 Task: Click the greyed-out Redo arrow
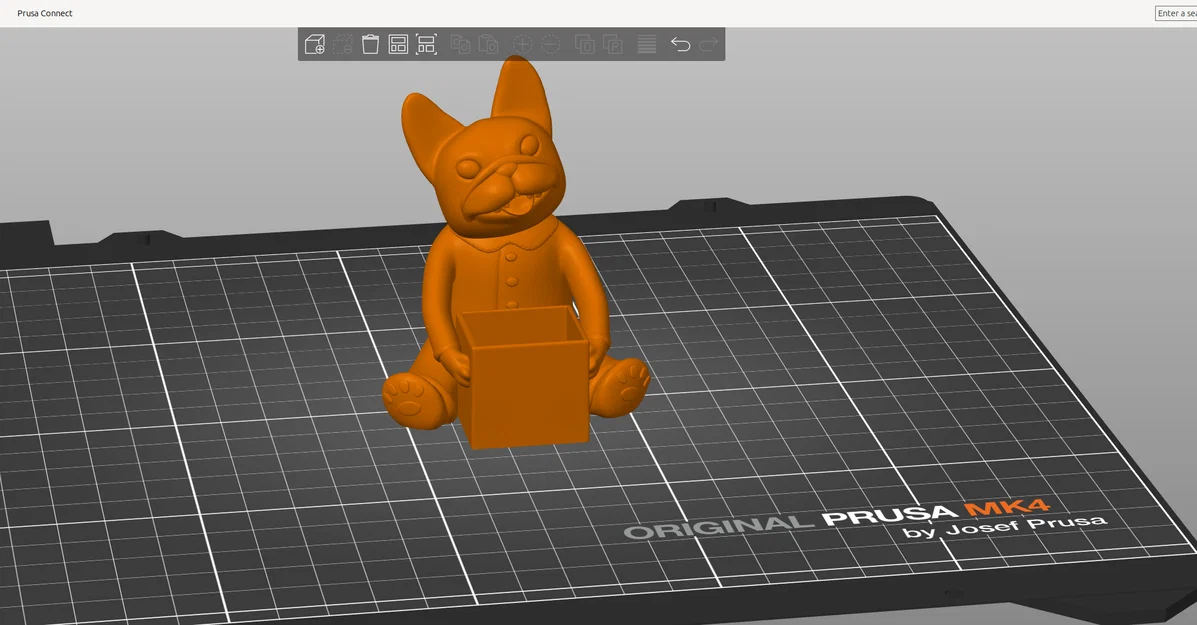tap(708, 44)
